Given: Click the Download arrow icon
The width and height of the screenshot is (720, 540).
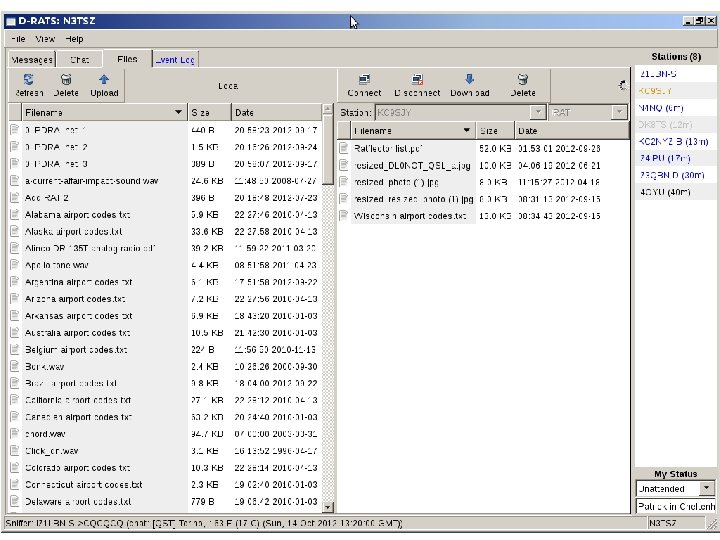Looking at the screenshot, I should click(x=469, y=80).
